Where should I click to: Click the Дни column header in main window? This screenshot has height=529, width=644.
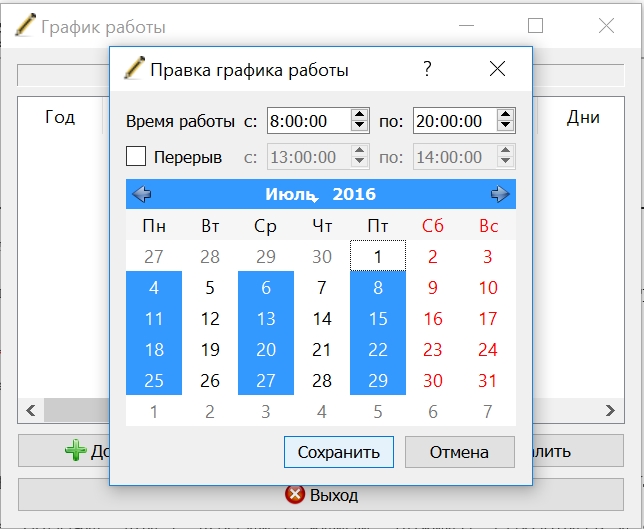tap(582, 117)
